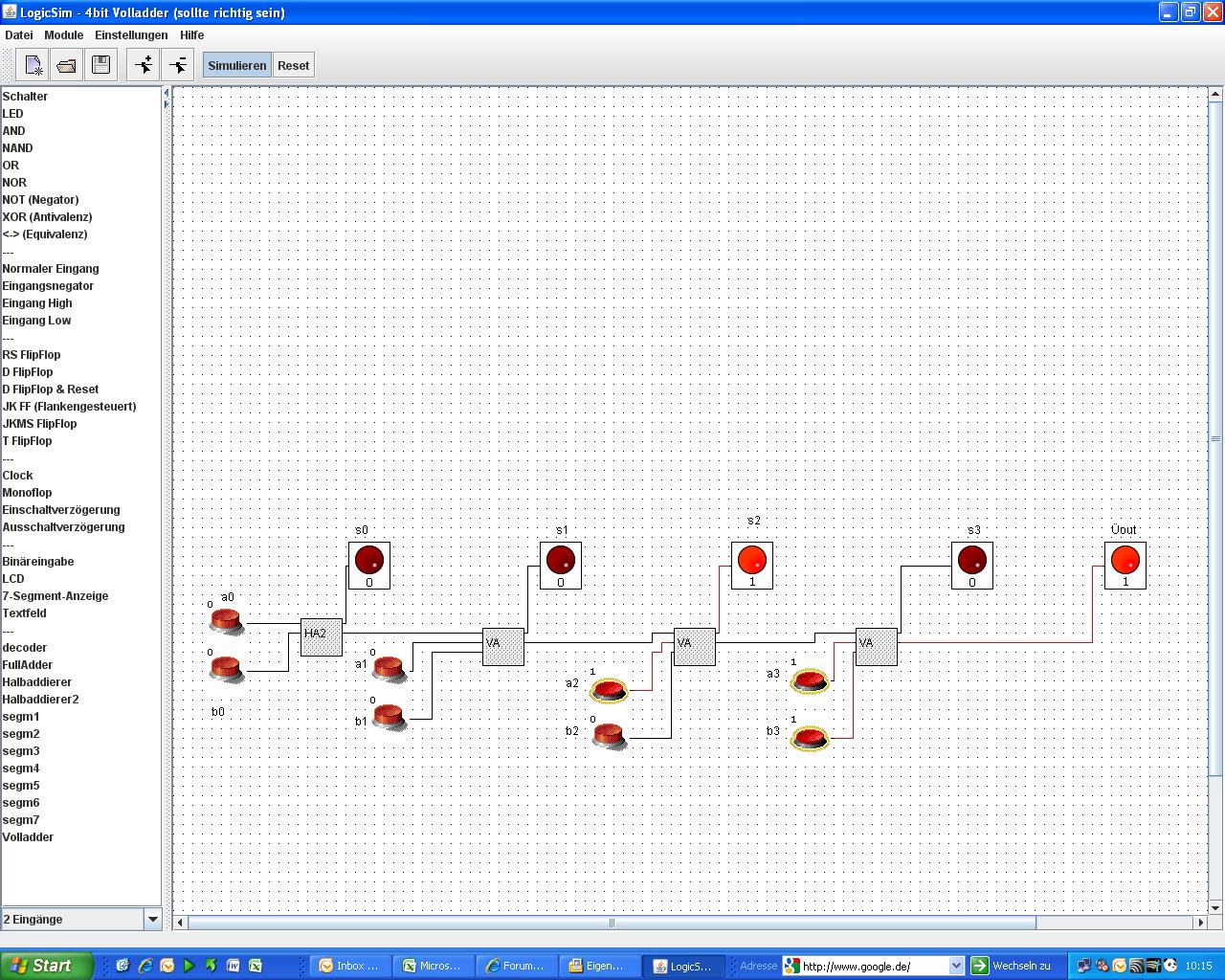Click the s0 LED indicator
The image size is (1225, 980).
369,565
